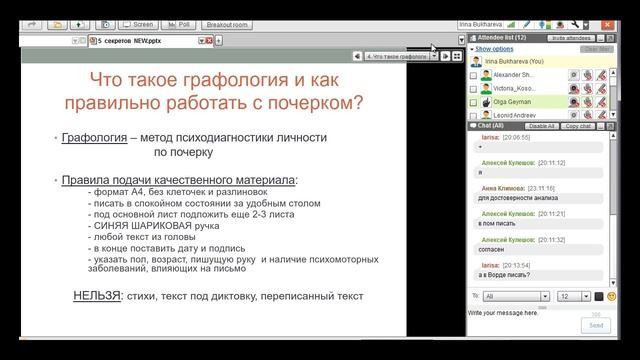Close the '5 секретов NEW.pptx' tab

(x=209, y=41)
